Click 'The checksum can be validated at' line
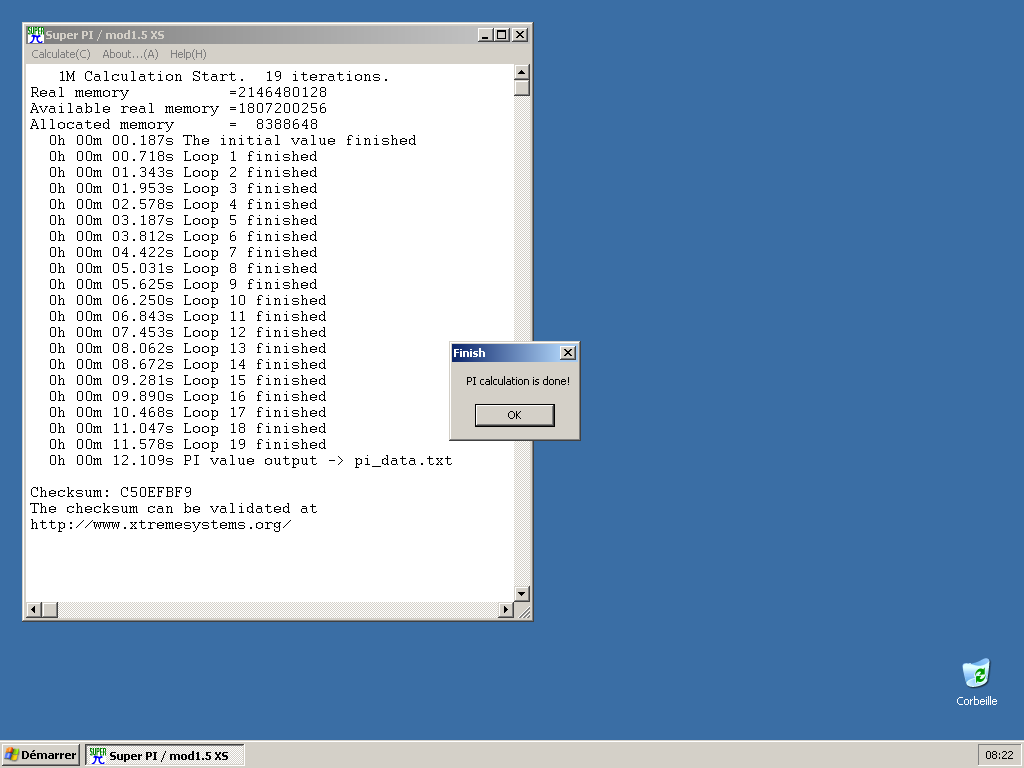 click(x=174, y=509)
